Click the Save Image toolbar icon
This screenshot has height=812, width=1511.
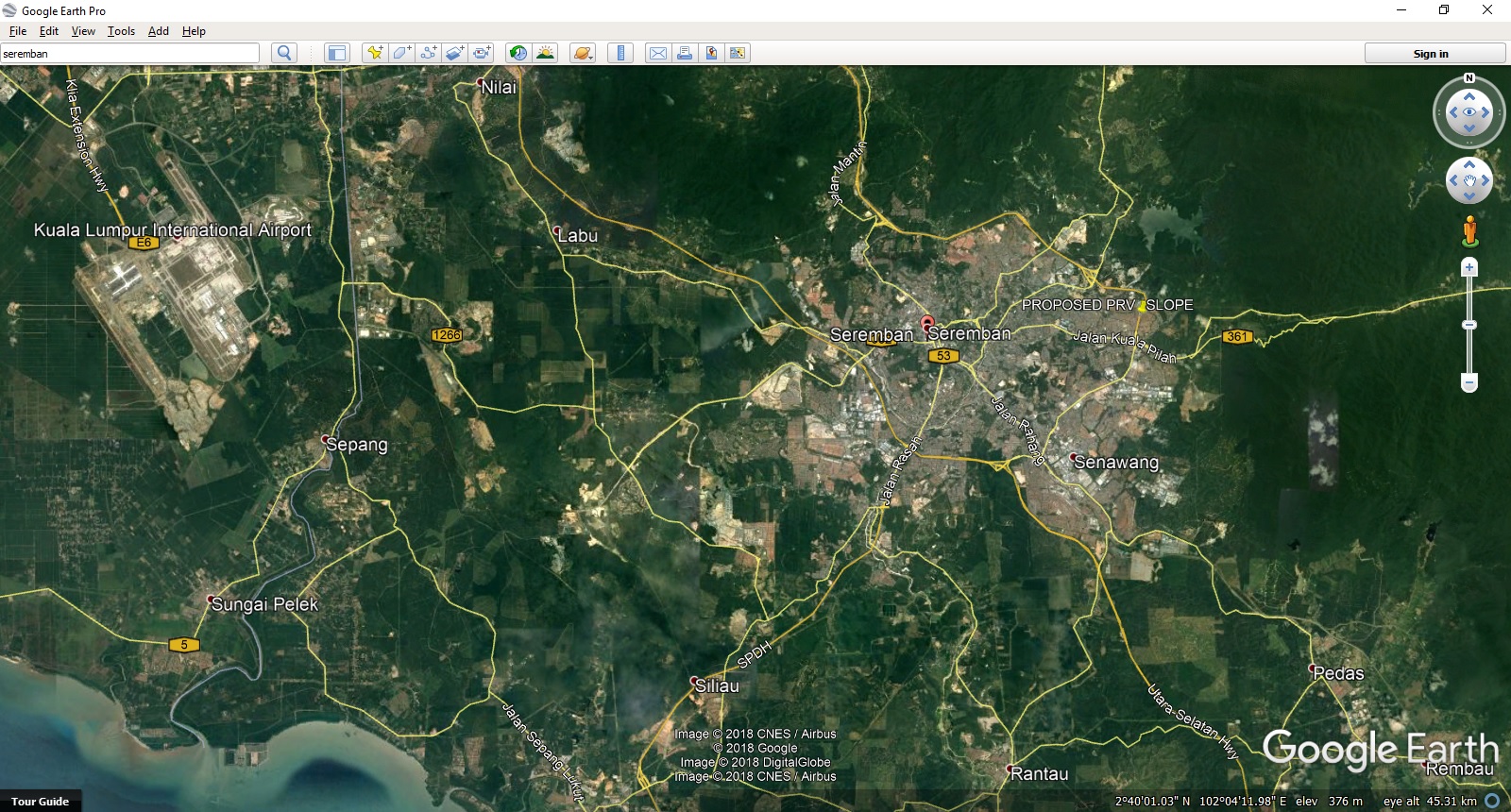click(x=711, y=53)
